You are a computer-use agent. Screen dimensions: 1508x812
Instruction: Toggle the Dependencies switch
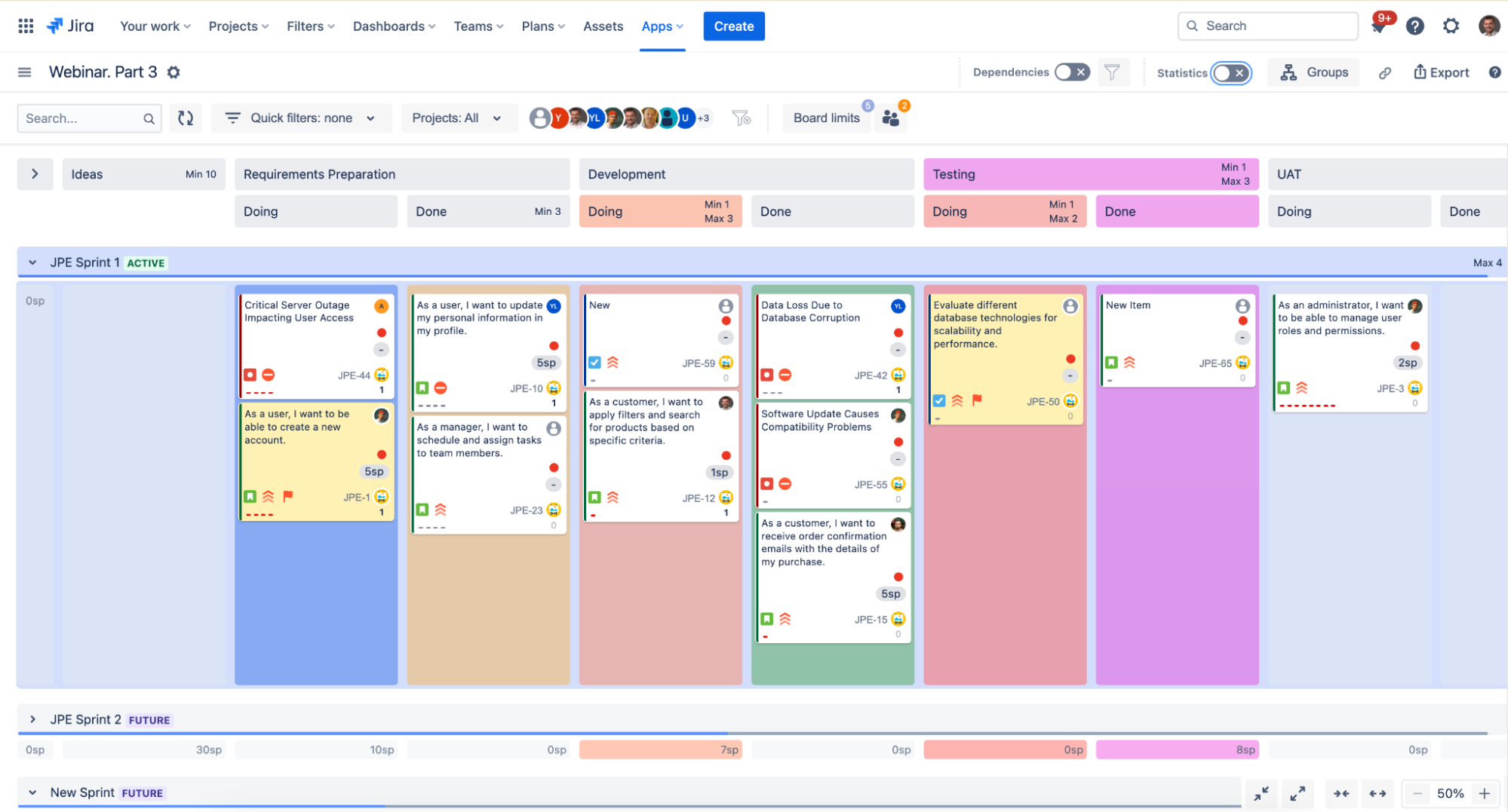point(1071,72)
